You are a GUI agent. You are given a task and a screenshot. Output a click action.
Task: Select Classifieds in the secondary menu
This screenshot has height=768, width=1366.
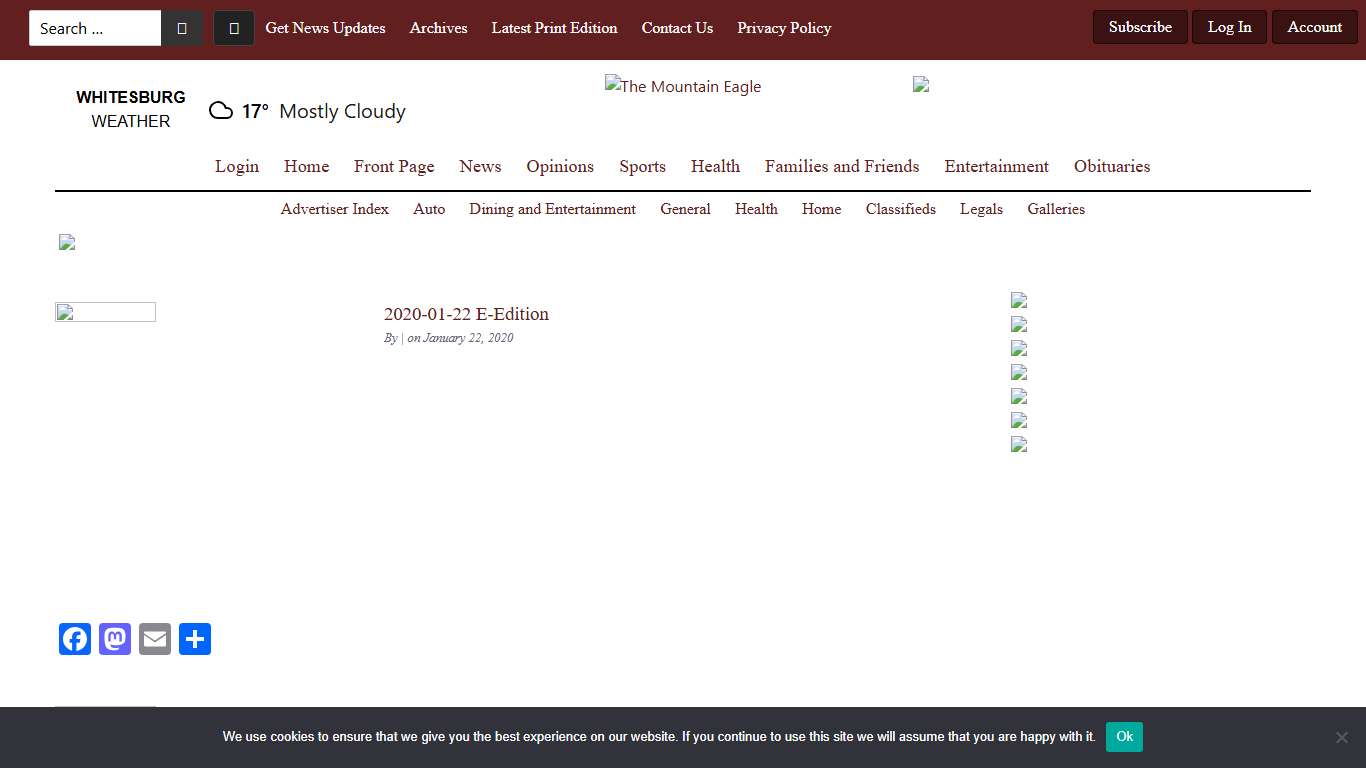click(x=900, y=209)
